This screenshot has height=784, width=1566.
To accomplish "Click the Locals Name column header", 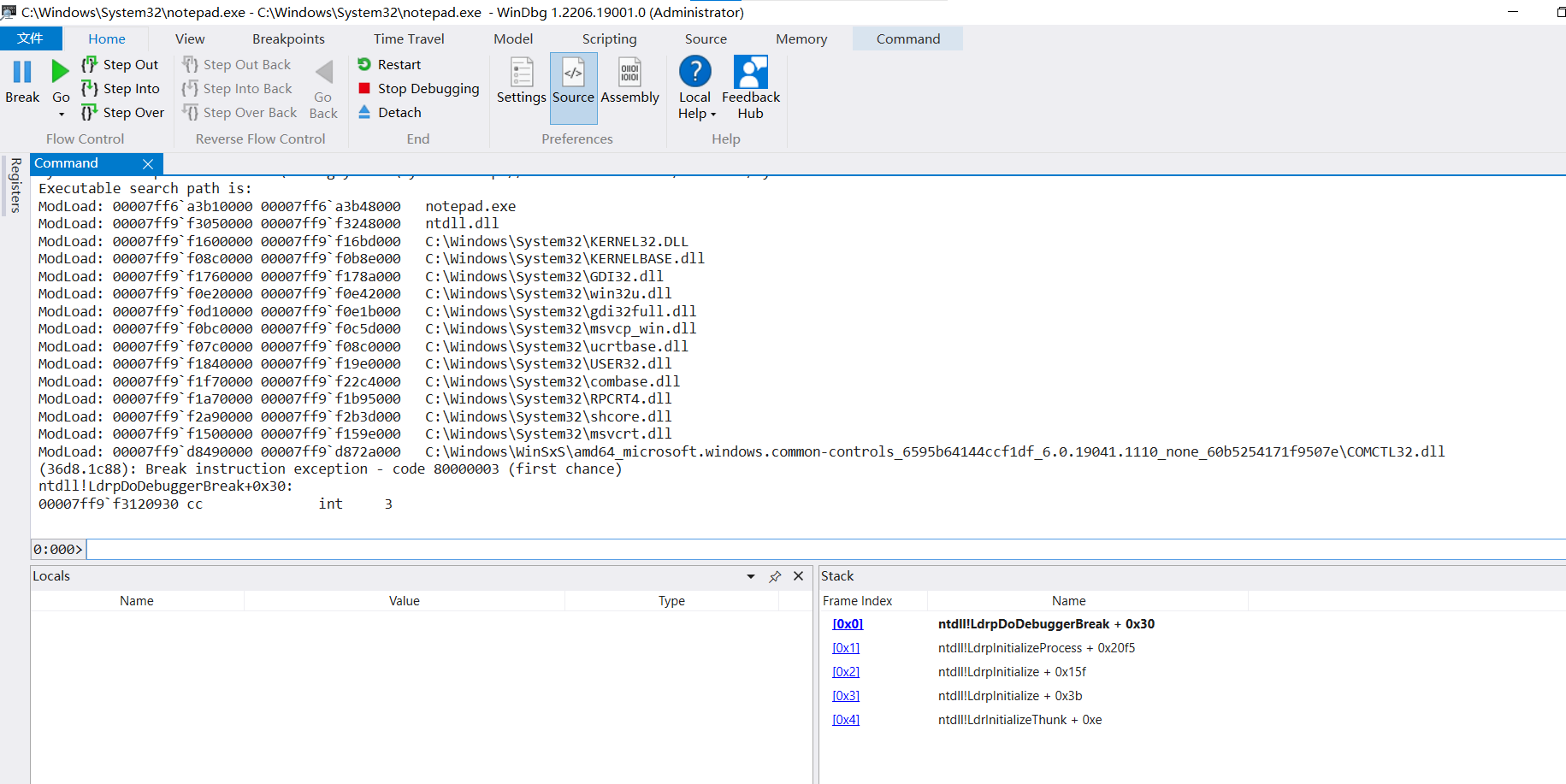I will click(137, 601).
